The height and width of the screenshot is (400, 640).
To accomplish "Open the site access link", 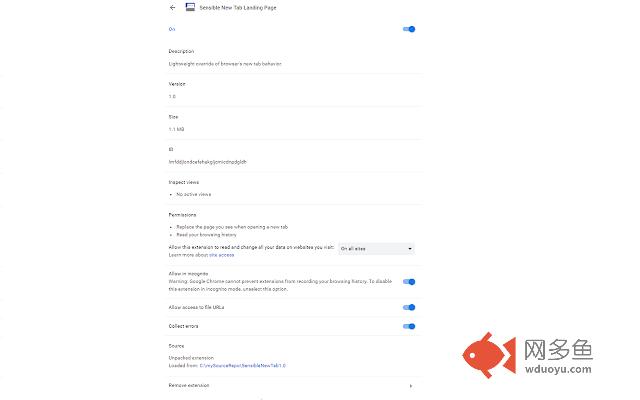I will pos(222,255).
